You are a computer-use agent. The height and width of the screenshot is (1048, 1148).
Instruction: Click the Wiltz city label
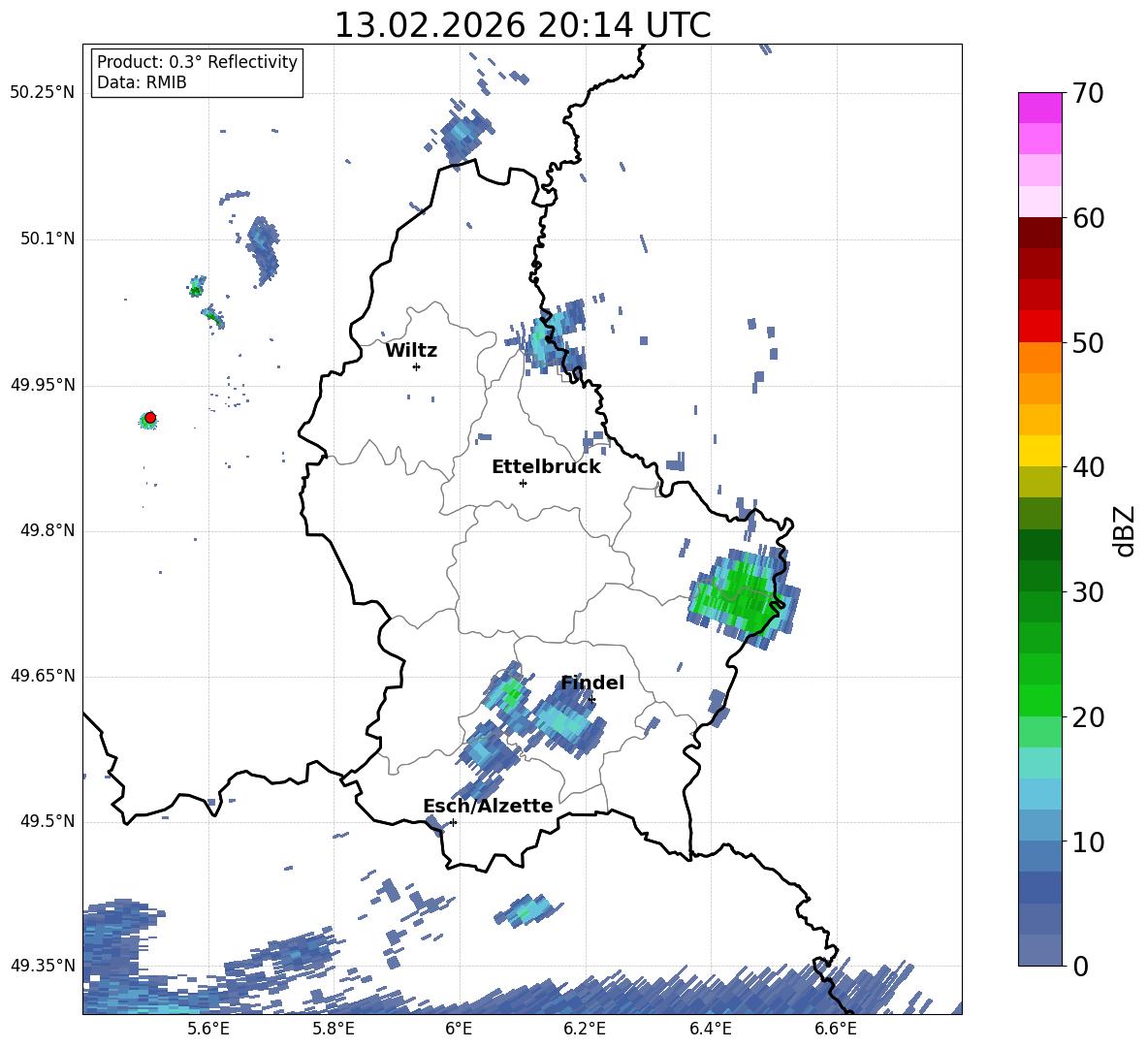point(411,351)
